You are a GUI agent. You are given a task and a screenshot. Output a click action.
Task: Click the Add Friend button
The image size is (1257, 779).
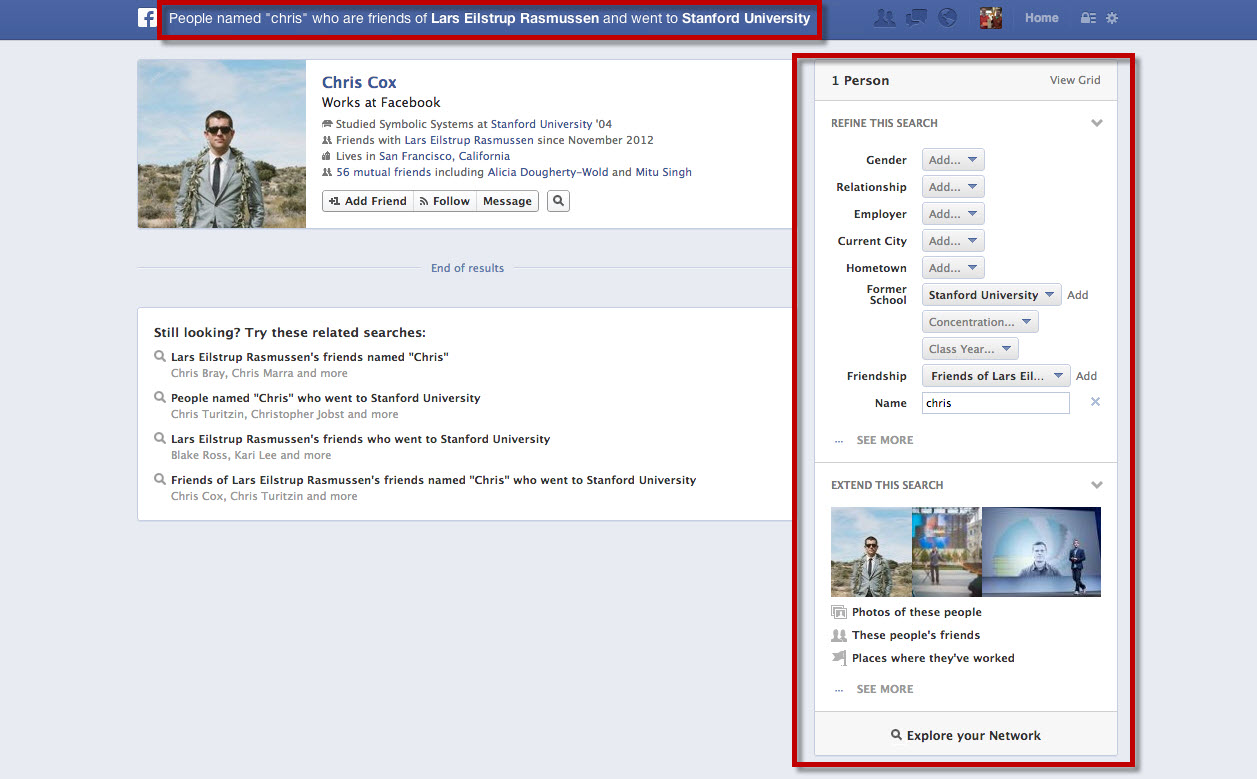368,201
